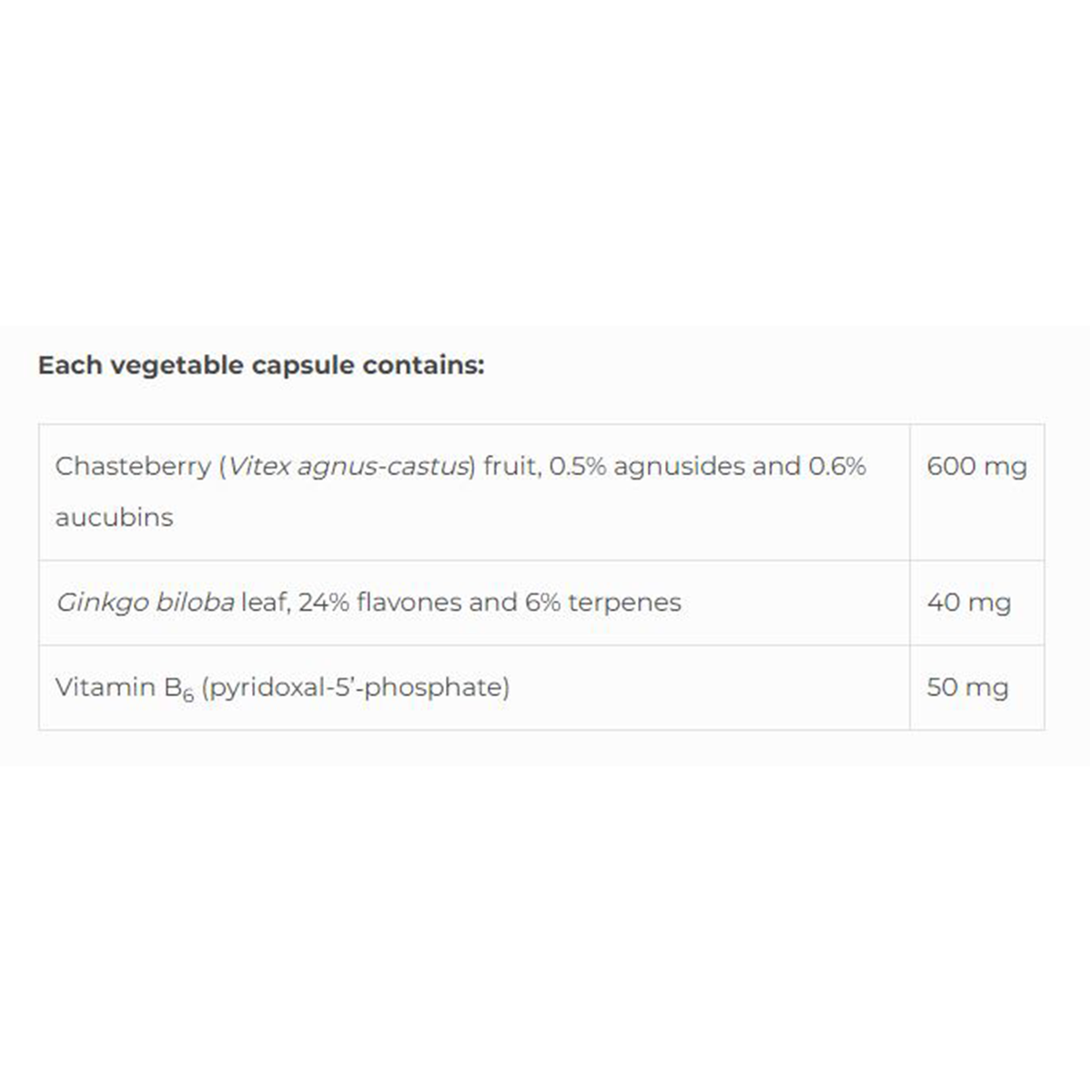This screenshot has width=1092, height=1092.
Task: Click the "600 mg" amount cell
Action: [x=976, y=467]
